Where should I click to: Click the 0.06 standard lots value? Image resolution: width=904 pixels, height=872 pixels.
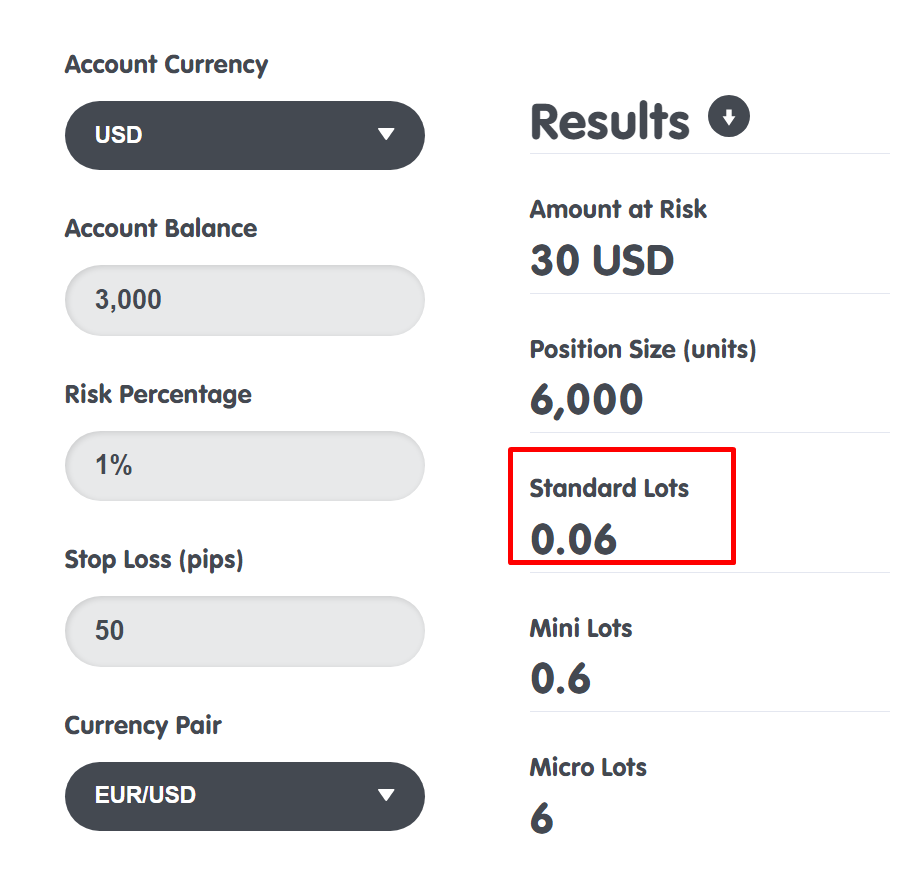click(573, 540)
